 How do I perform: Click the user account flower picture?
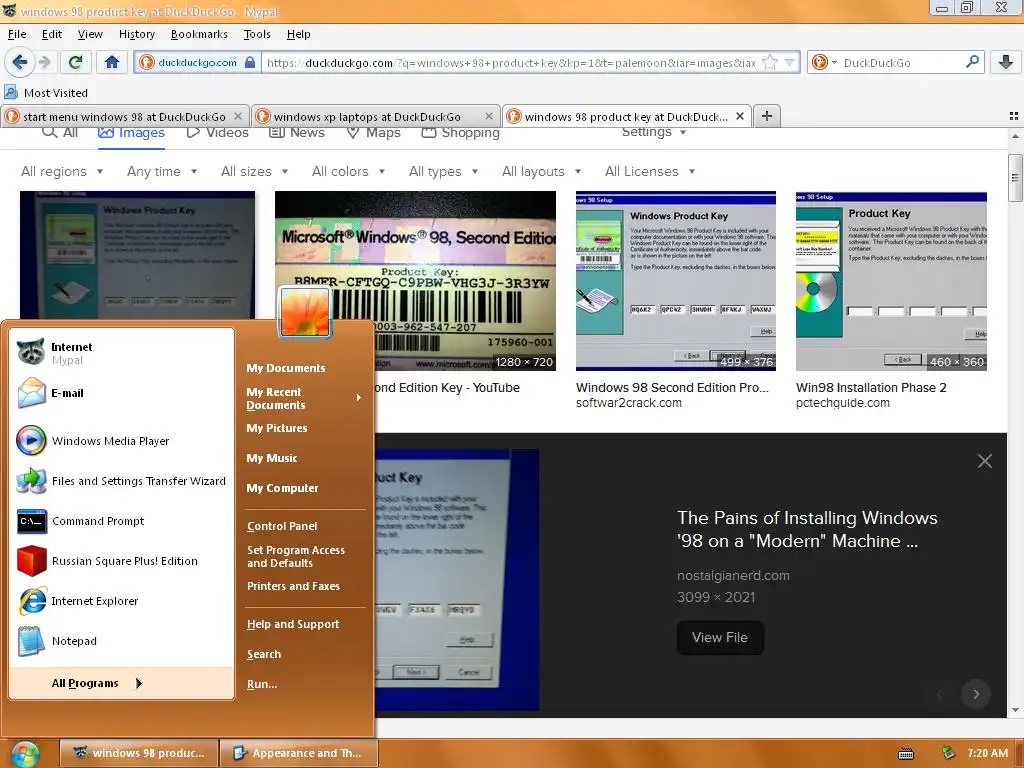pos(305,312)
